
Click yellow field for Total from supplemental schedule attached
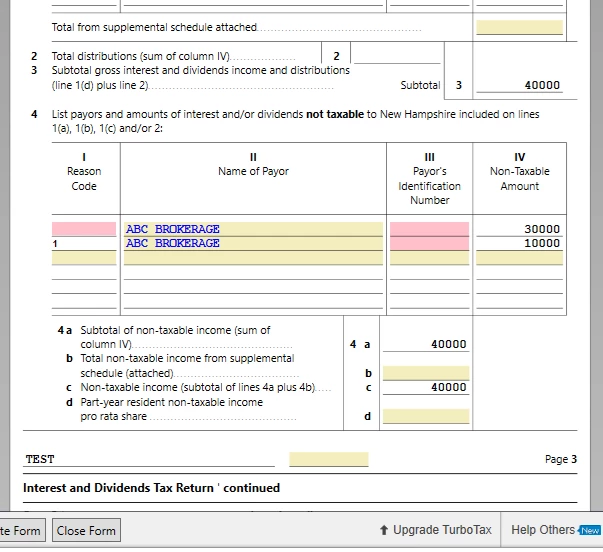520,27
